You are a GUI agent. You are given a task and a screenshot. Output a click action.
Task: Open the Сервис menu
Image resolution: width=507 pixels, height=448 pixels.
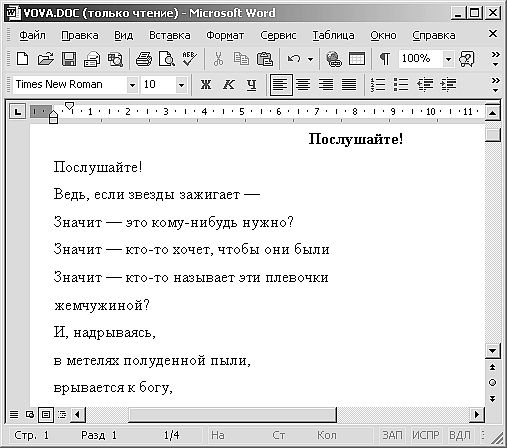(278, 35)
